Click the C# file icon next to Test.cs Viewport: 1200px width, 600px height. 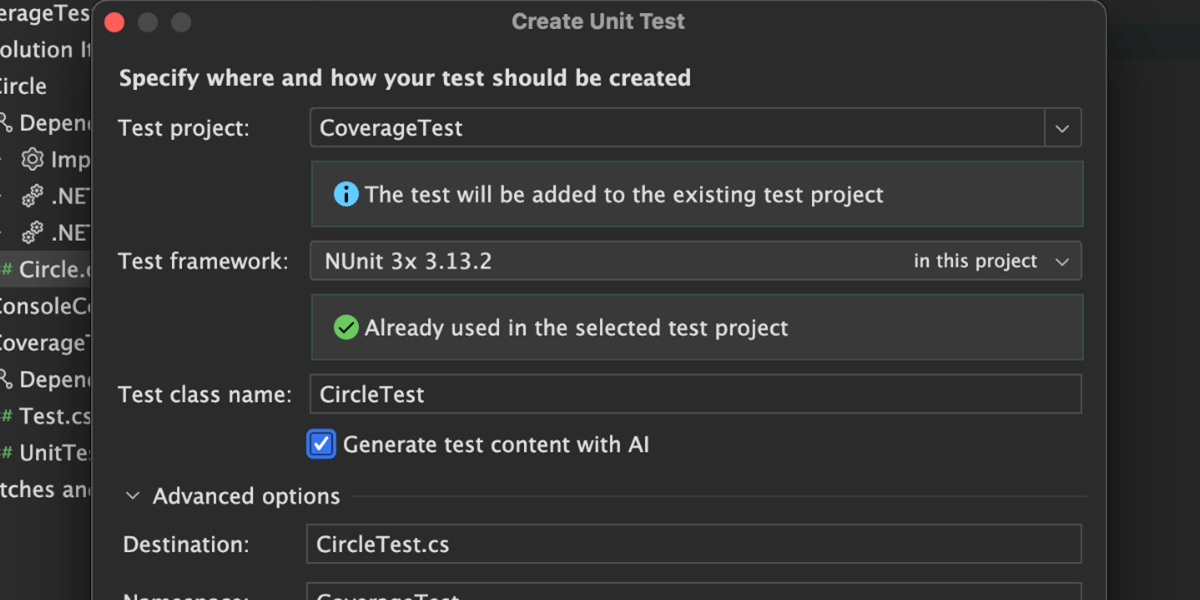pos(6,416)
